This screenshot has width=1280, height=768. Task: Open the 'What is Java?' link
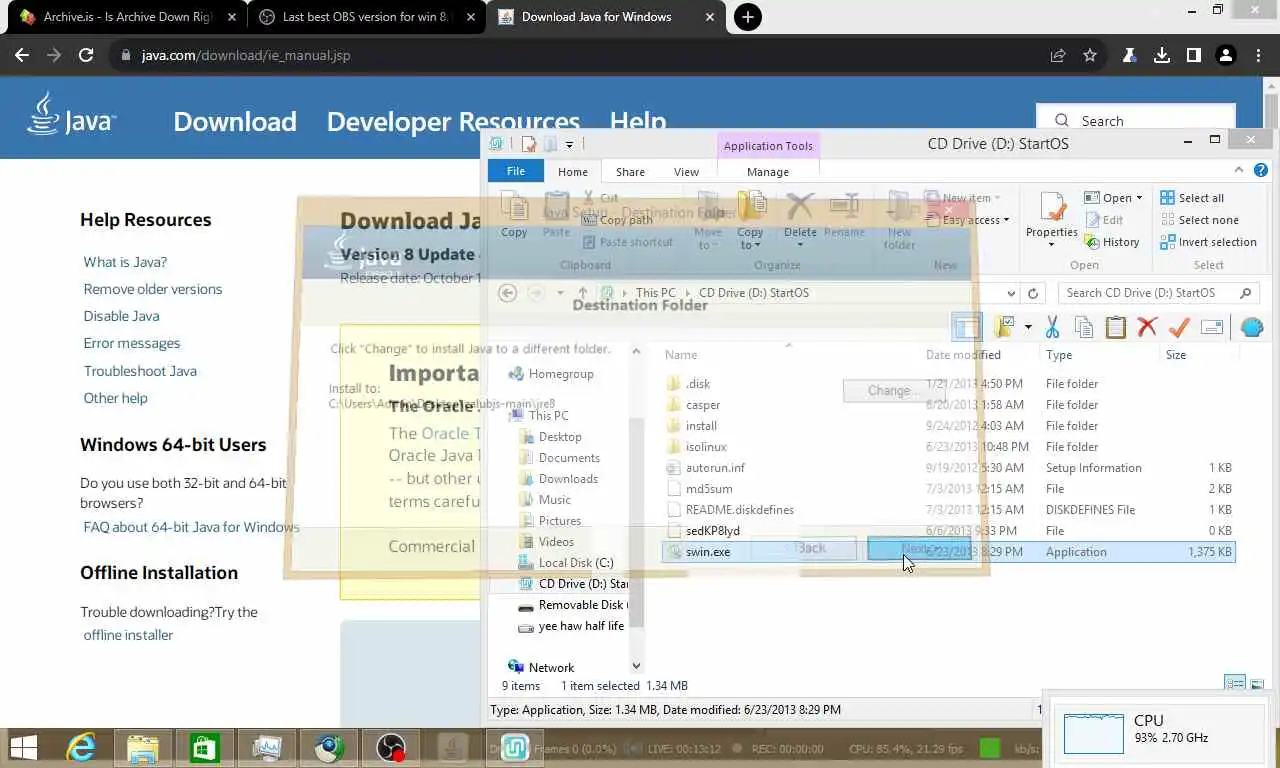click(125, 262)
